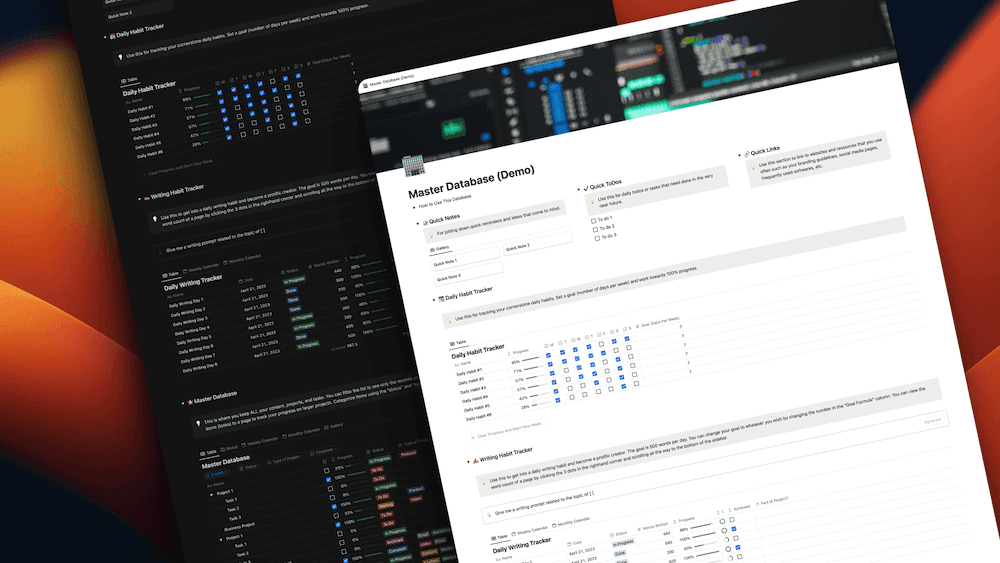
Task: Click the Generate button in light window
Action: click(x=932, y=421)
